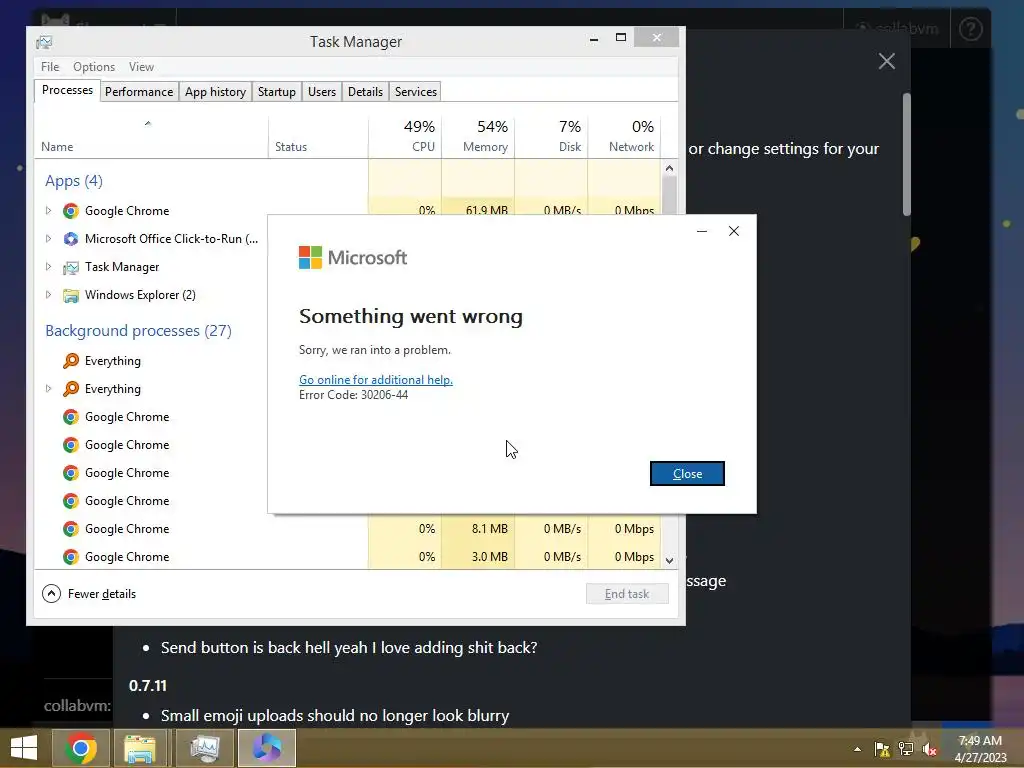Click the muted volume tray icon

(930, 749)
